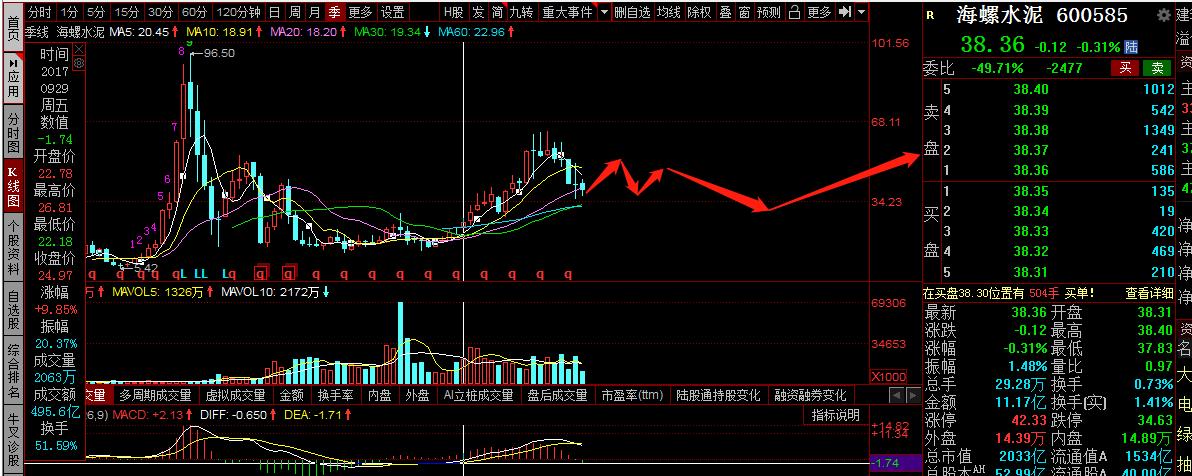Viewport: 1192px width, 476px height.
Task: Toggle the 窗 multi-window option
Action: [744, 12]
